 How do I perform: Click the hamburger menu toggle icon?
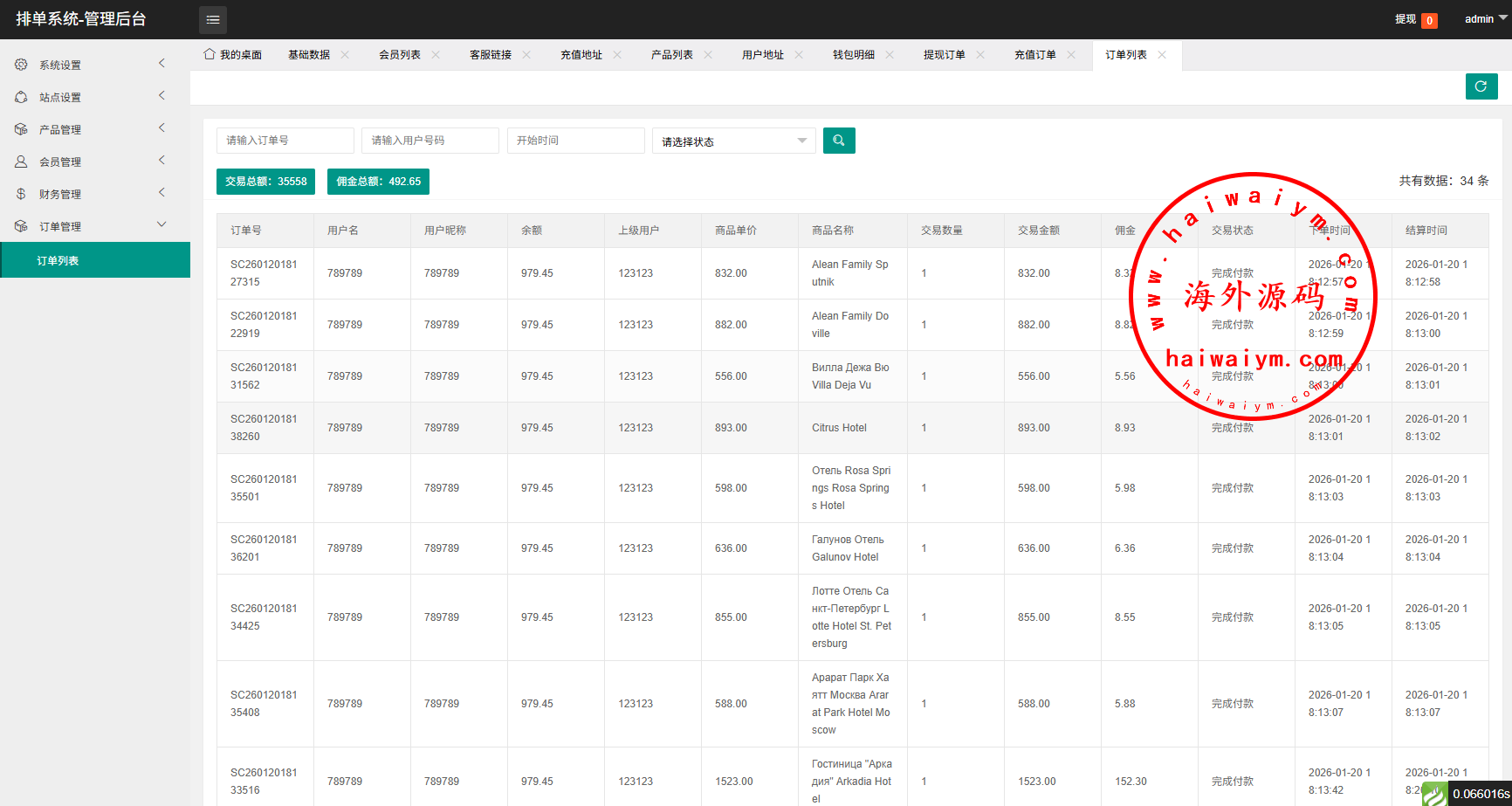(x=212, y=19)
